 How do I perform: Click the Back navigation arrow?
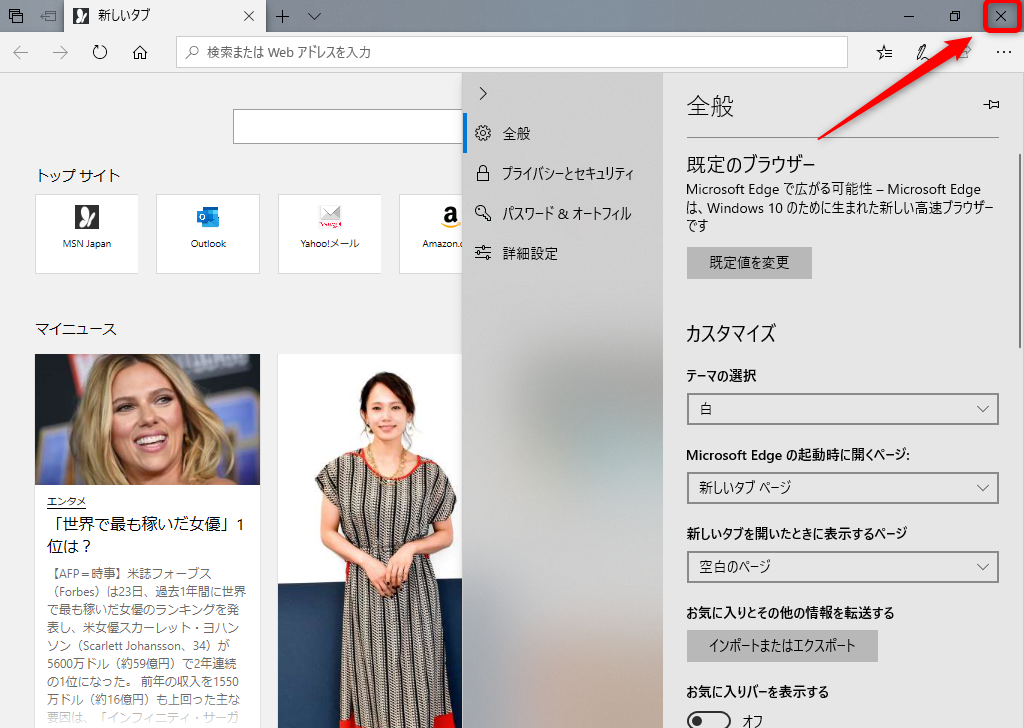point(20,52)
